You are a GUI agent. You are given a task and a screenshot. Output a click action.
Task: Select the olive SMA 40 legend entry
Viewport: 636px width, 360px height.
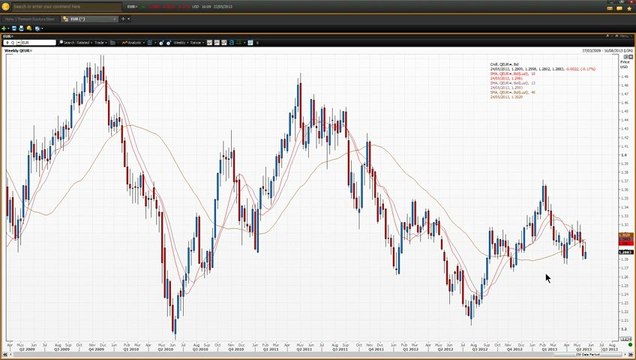pyautogui.click(x=513, y=92)
